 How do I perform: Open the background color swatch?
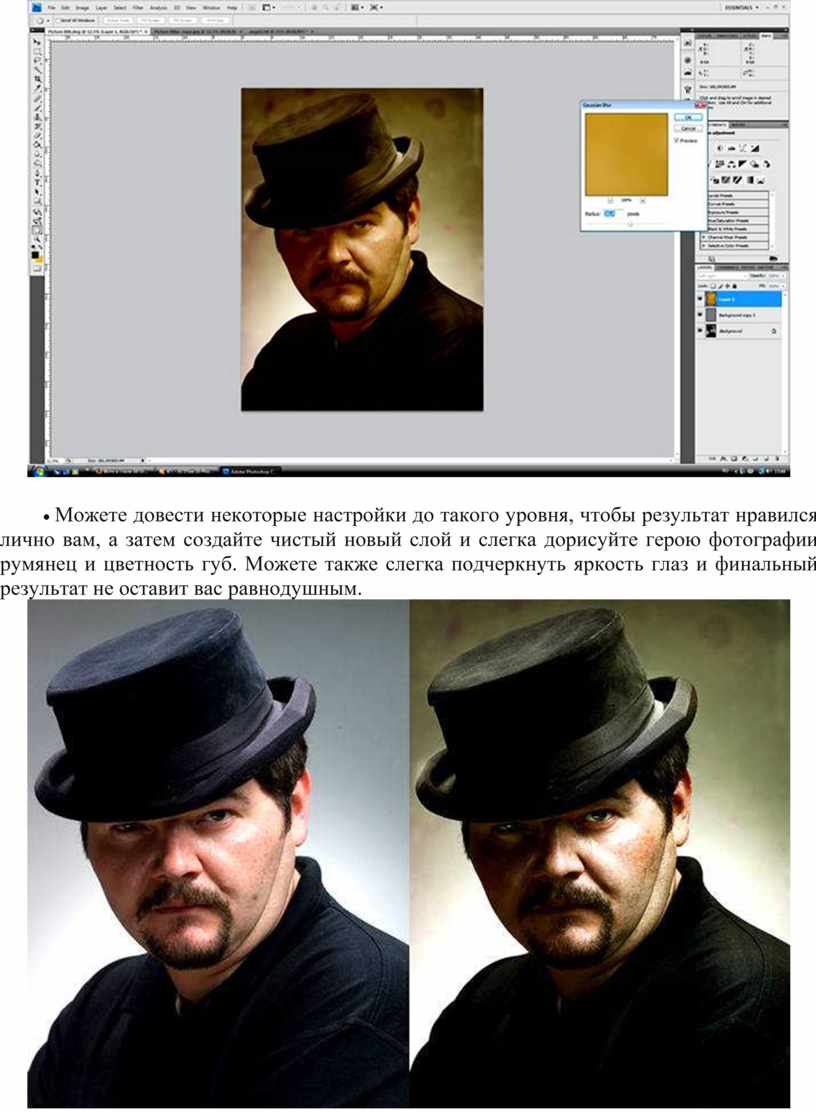[40, 260]
